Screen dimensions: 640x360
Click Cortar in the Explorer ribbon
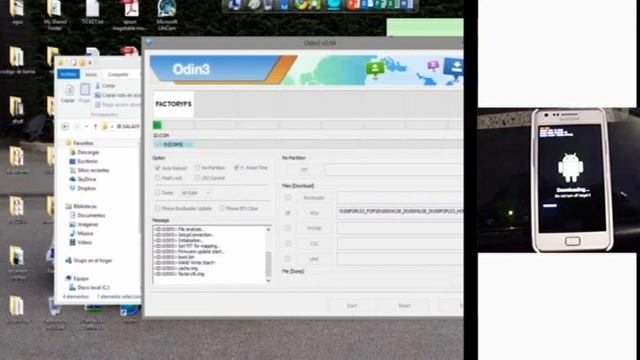point(105,86)
